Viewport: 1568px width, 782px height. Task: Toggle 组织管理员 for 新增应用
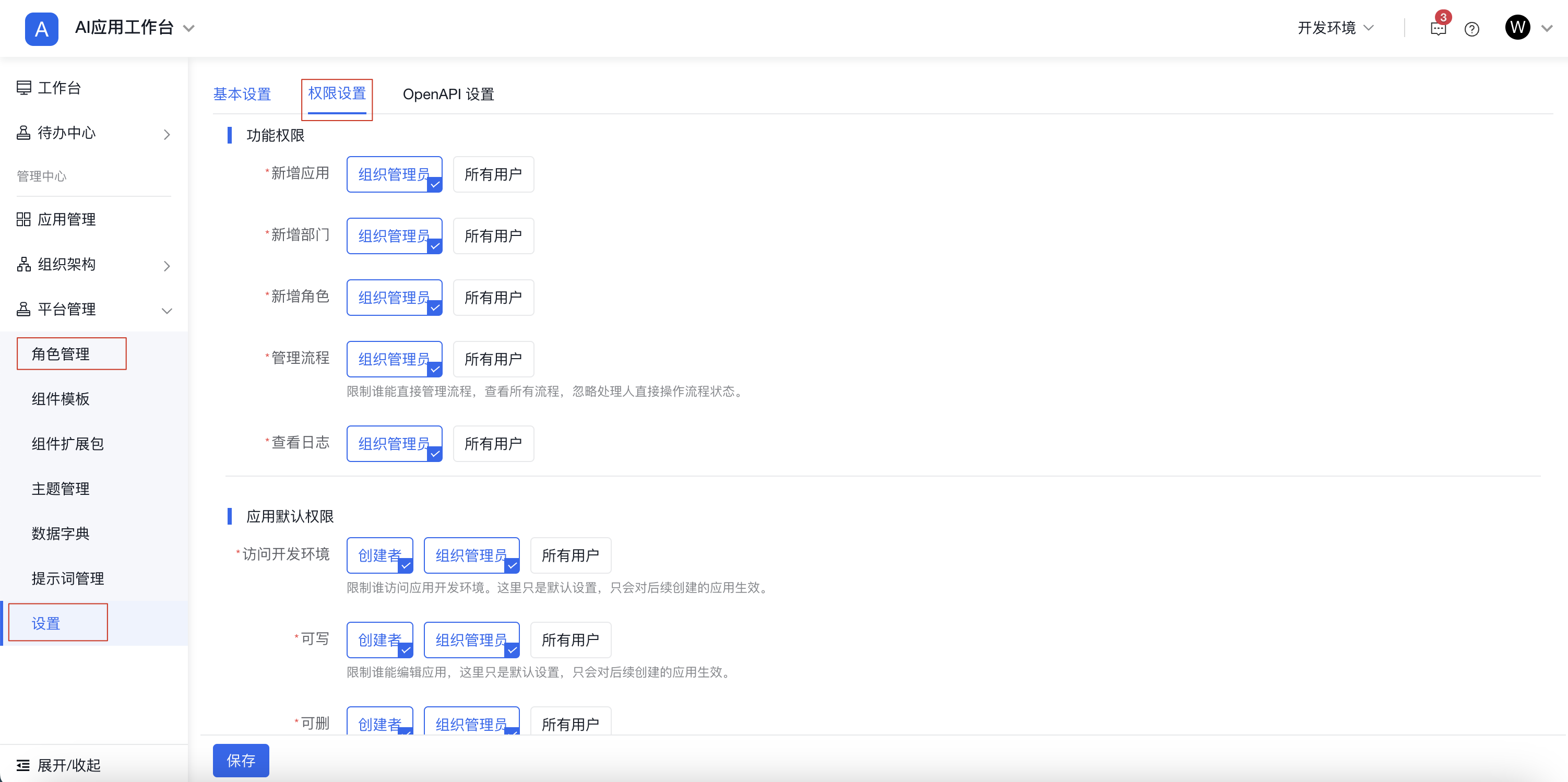[395, 175]
